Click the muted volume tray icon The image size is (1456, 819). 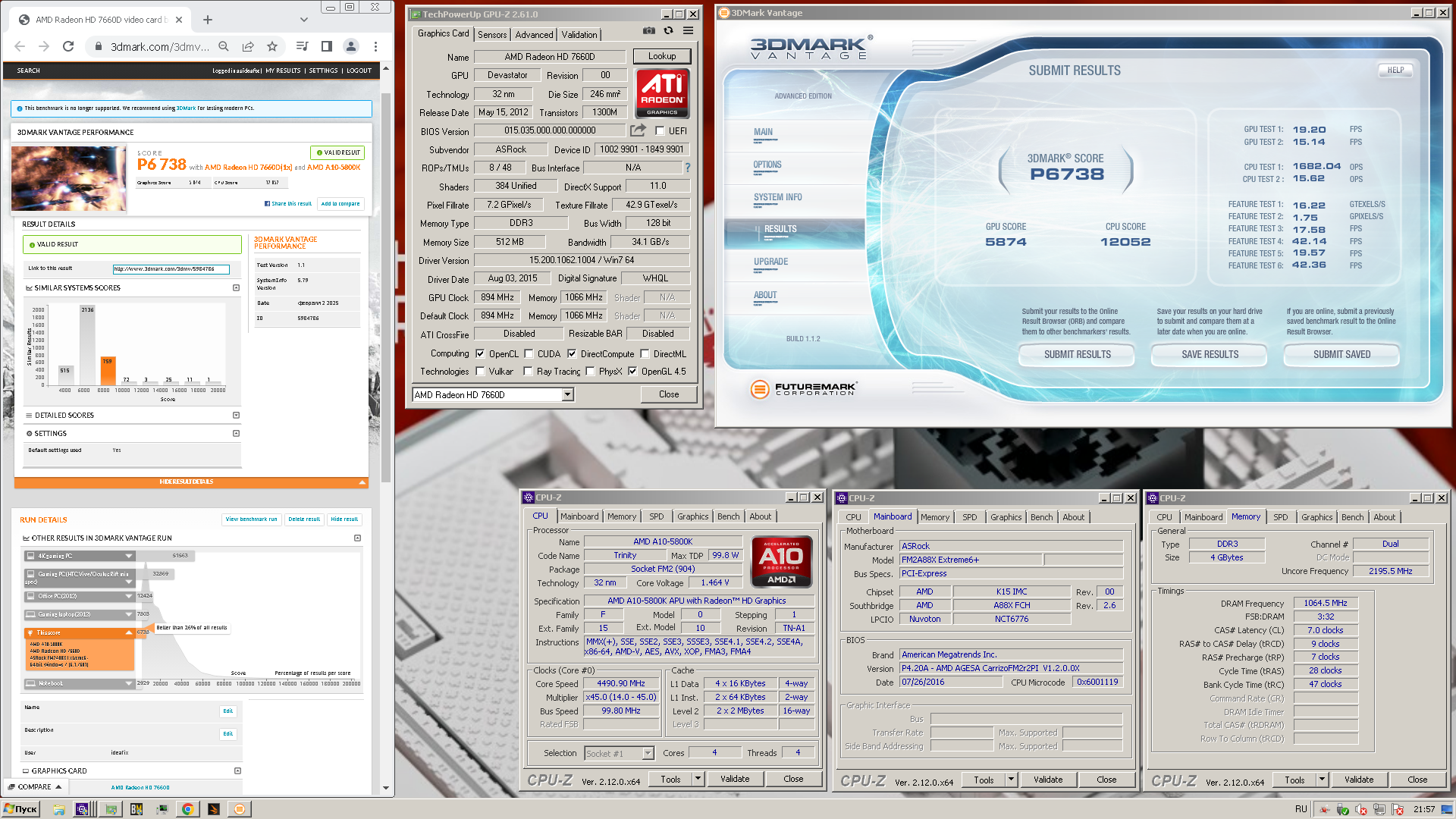(x=1361, y=810)
